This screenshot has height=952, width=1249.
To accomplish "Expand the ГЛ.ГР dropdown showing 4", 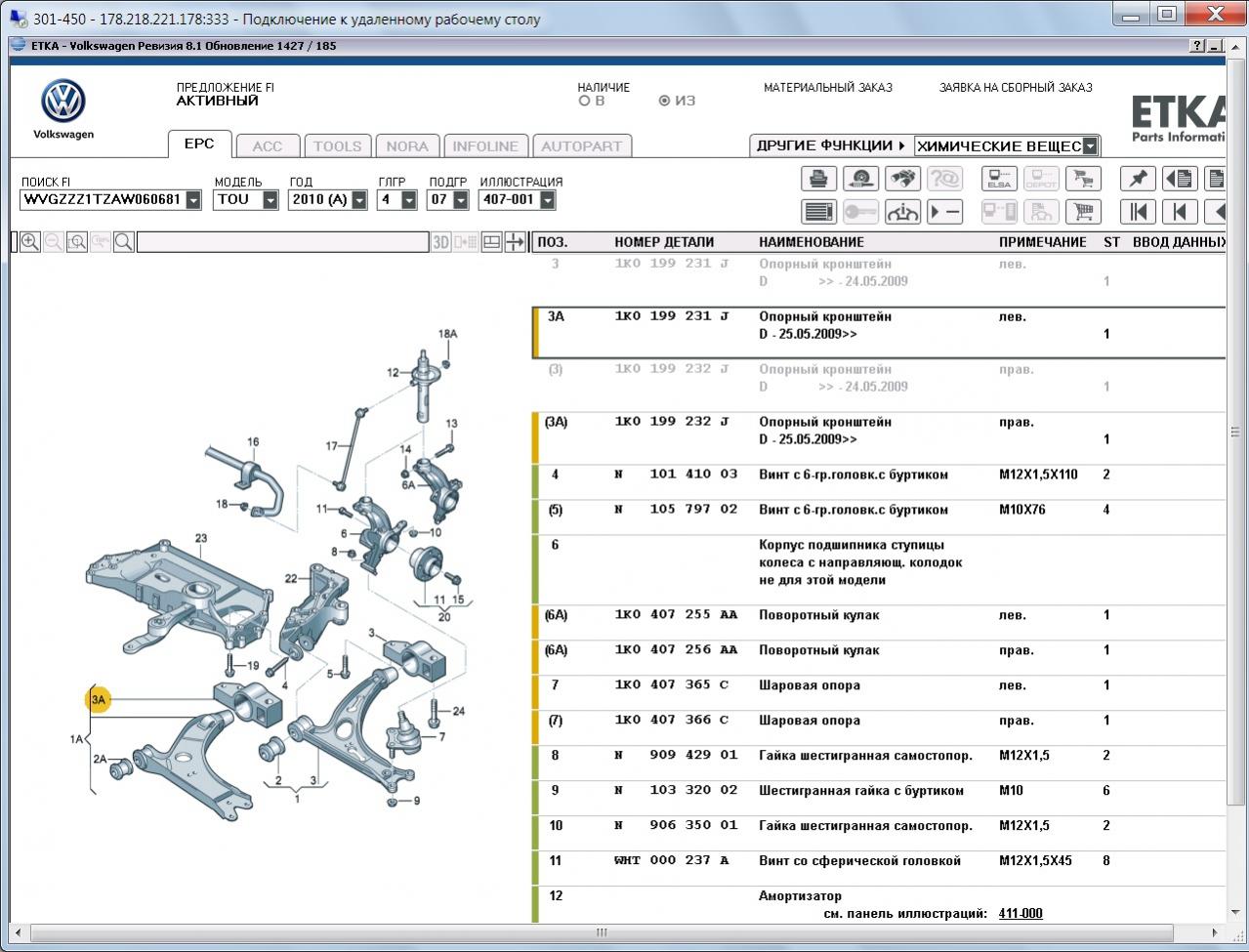I will [x=409, y=200].
